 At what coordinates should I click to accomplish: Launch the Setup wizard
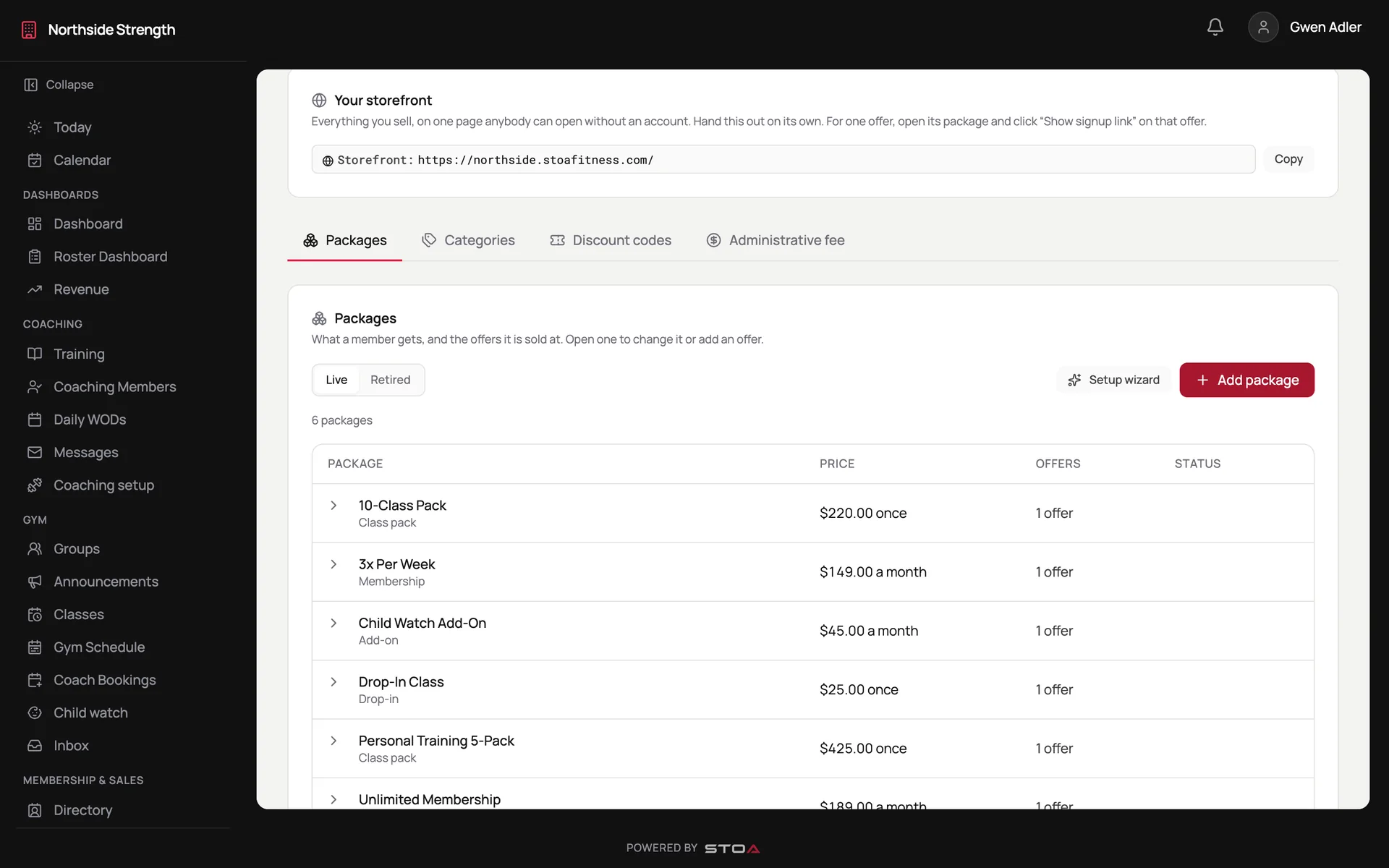pyautogui.click(x=1114, y=380)
